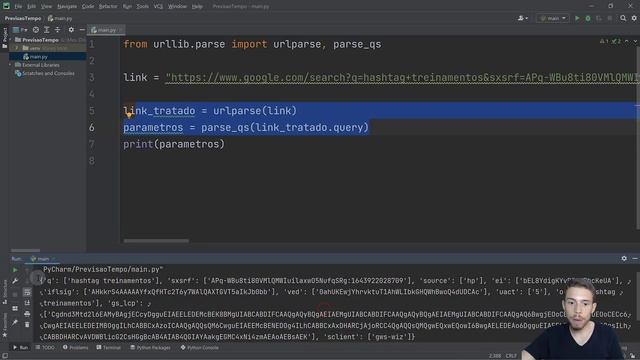Open the Terminal tool window

point(109,348)
